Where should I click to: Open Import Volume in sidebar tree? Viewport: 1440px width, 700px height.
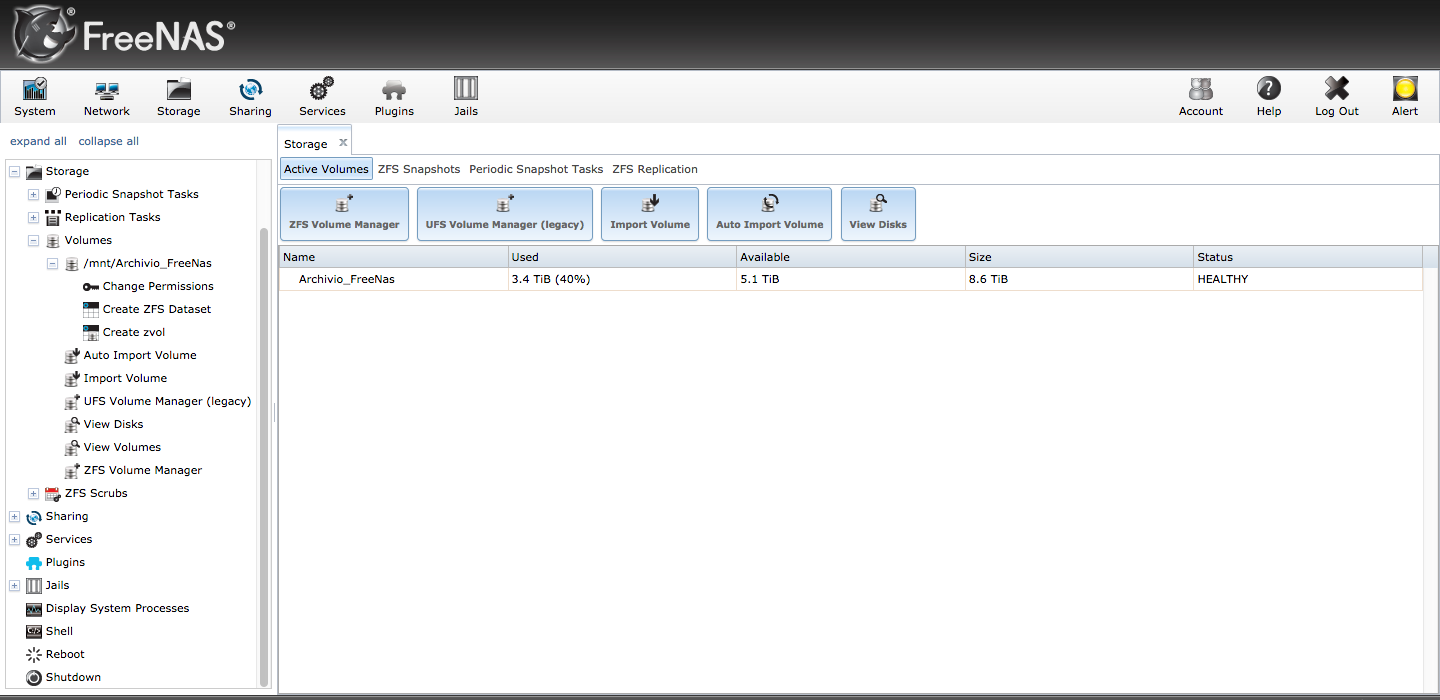click(125, 378)
